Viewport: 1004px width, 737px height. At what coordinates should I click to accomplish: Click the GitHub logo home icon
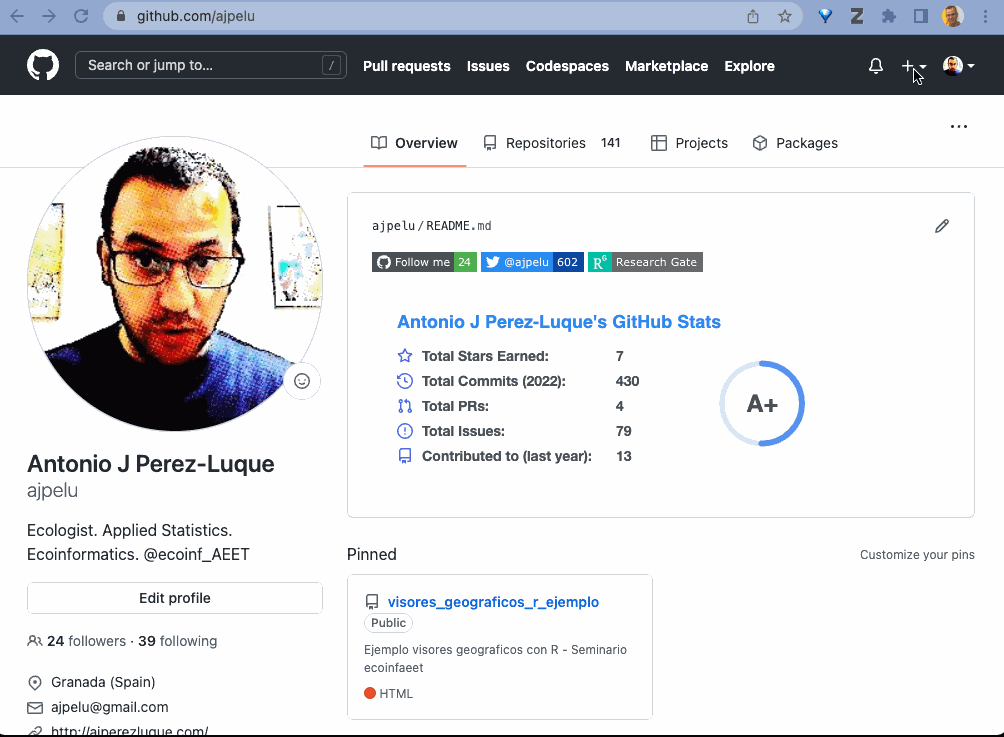(x=43, y=66)
